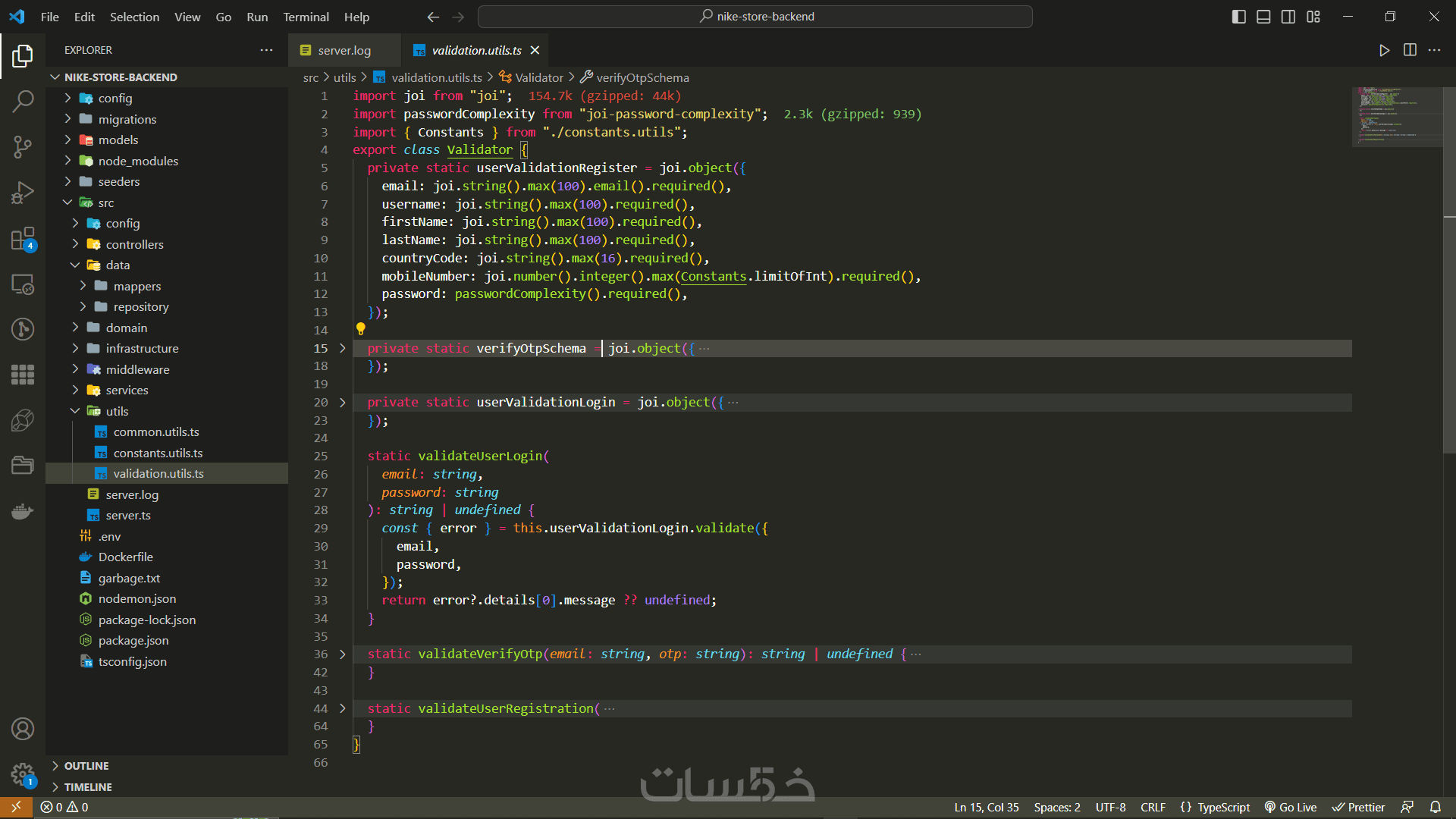Viewport: 1456px width, 819px height.
Task: Open the Extensions view
Action: tap(23, 239)
